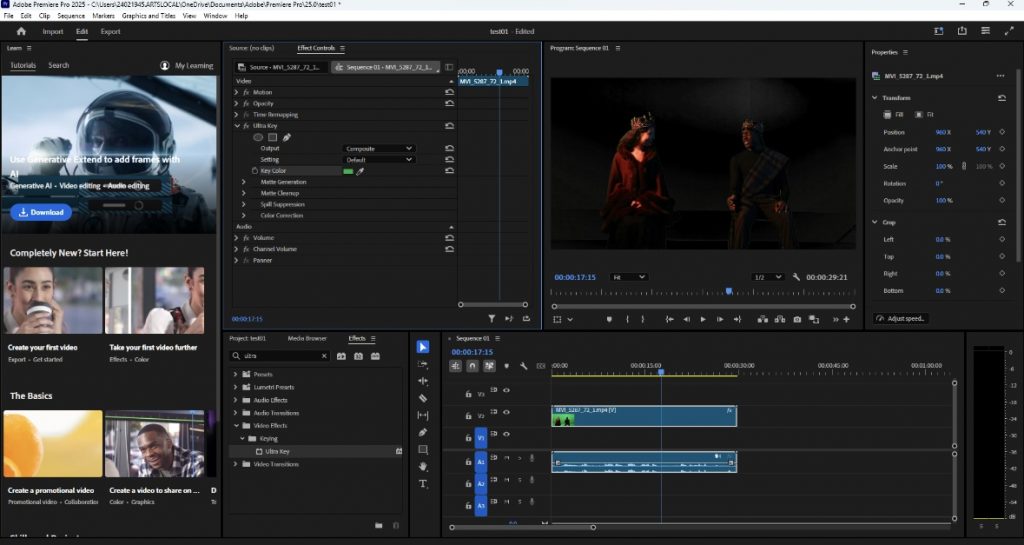Toggle Snap in Timeline magnet button

(474, 366)
